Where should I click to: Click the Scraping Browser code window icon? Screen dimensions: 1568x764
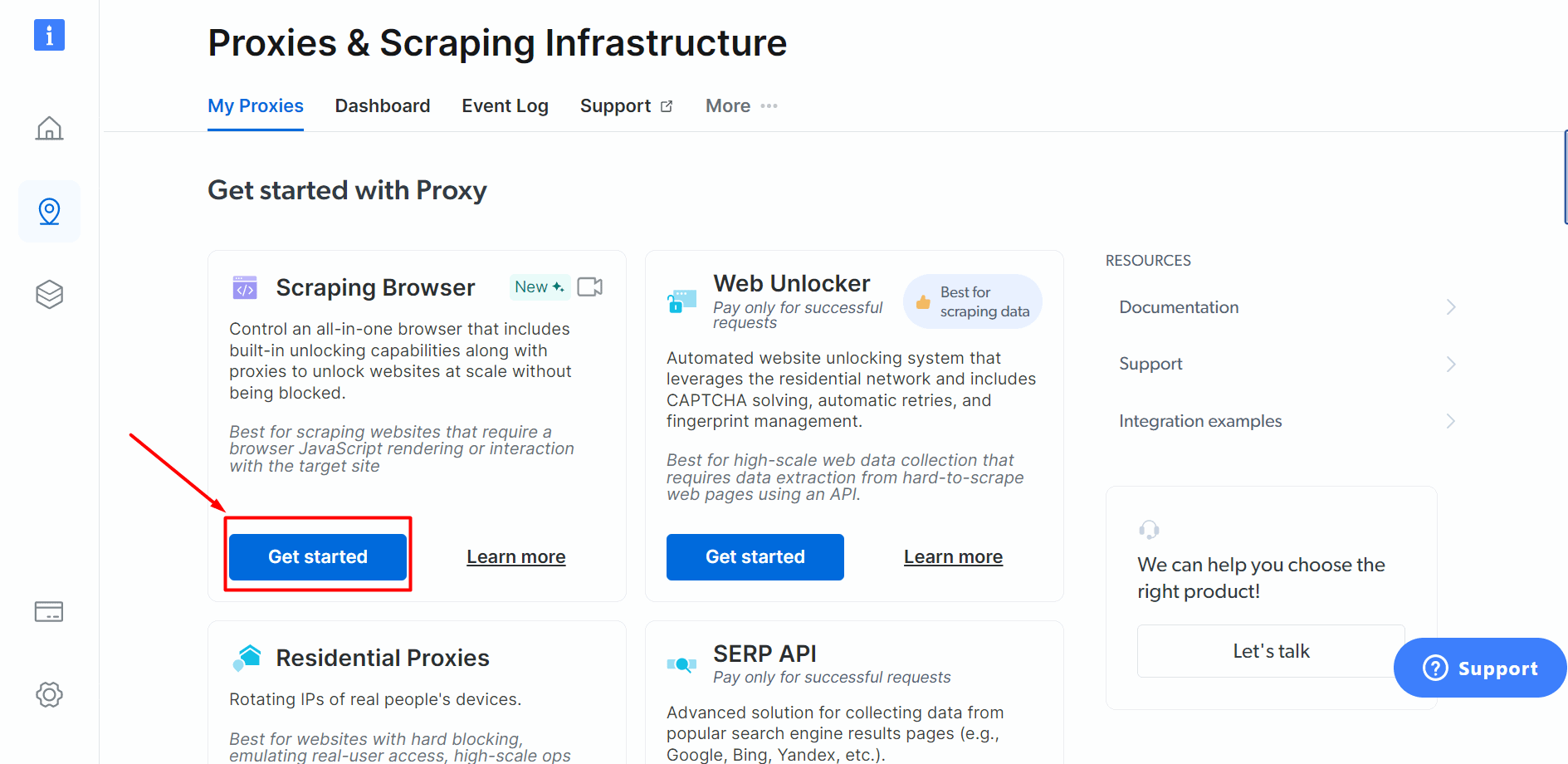coord(245,287)
